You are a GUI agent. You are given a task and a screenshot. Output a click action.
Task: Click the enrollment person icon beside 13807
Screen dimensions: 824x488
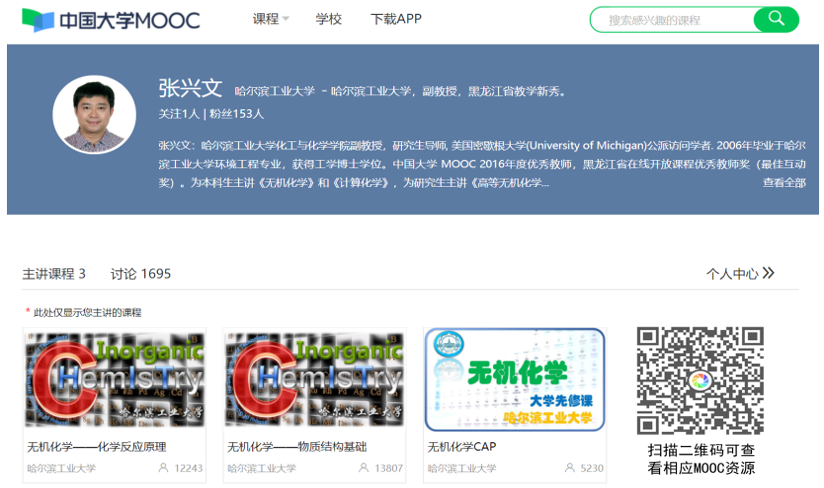coord(364,468)
